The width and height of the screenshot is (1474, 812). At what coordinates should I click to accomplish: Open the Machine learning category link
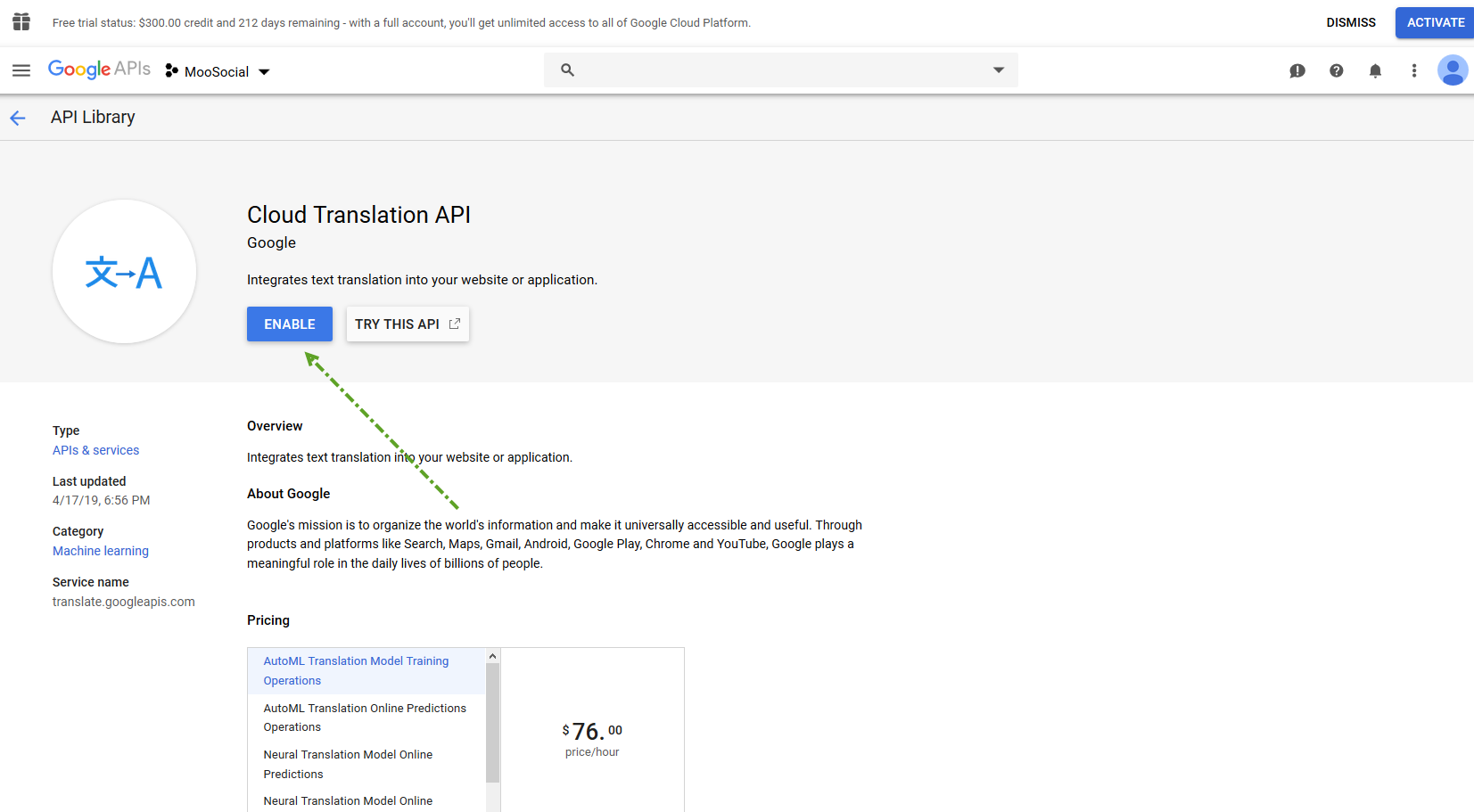[x=101, y=551]
